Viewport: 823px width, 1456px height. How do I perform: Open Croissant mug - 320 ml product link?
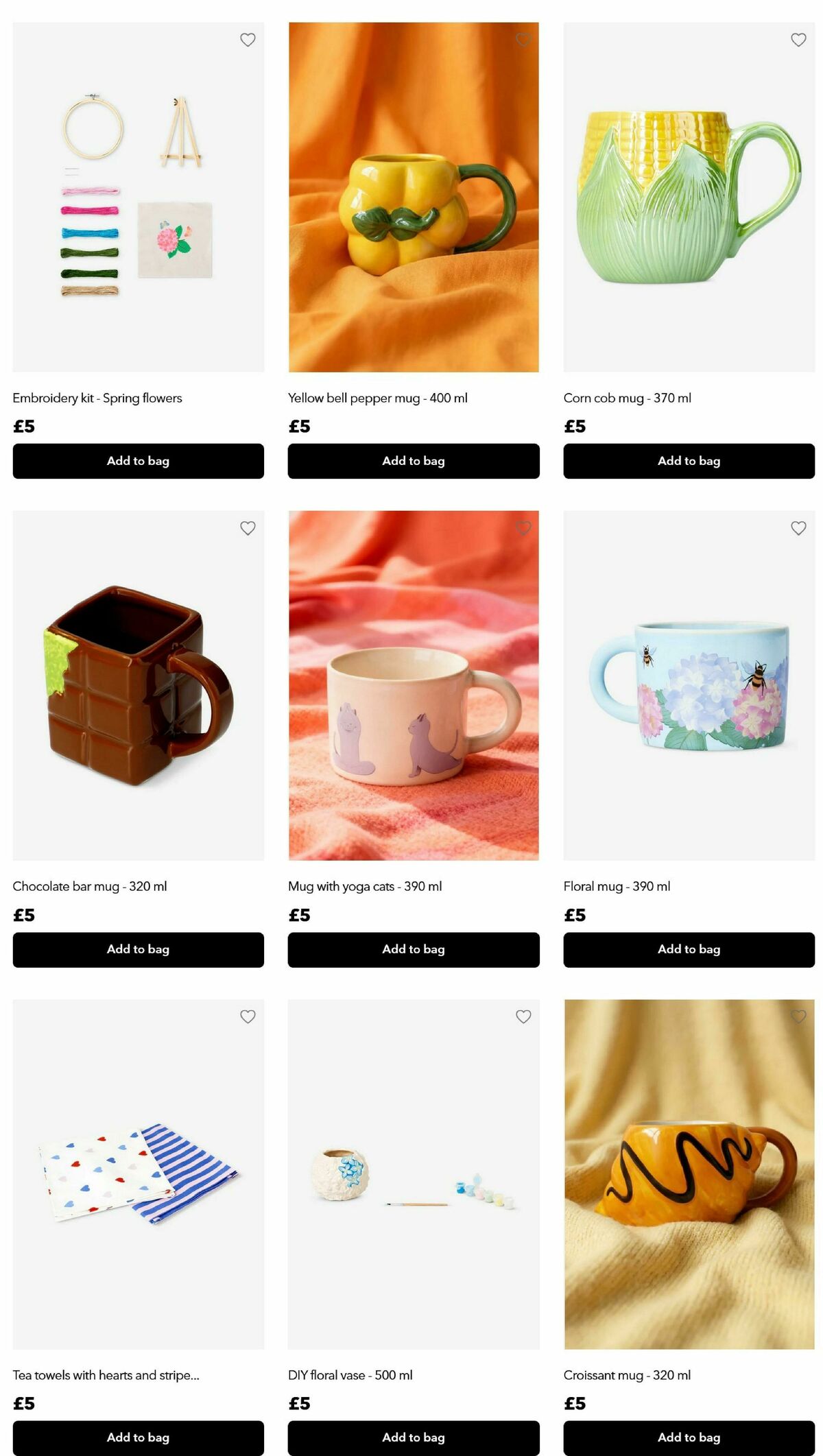(627, 1374)
